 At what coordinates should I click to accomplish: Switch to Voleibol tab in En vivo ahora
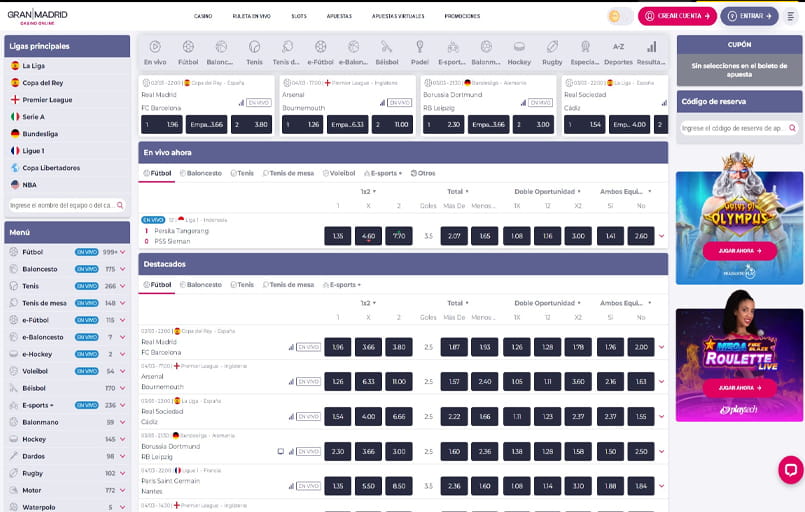339,173
